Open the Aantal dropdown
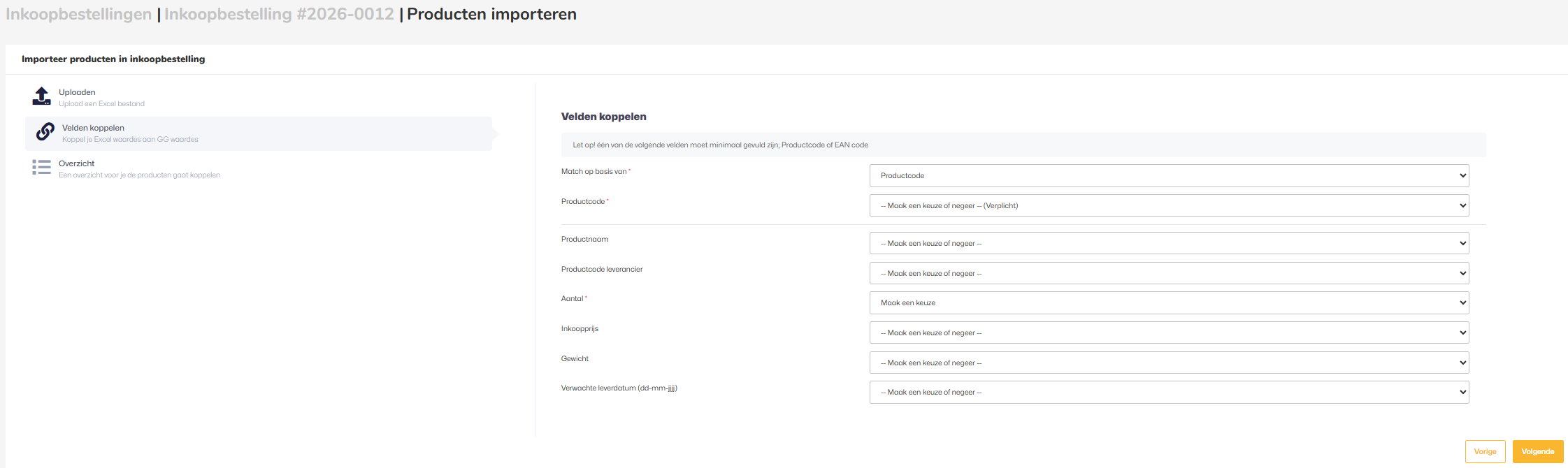Viewport: 1568px width, 468px height. click(1169, 303)
